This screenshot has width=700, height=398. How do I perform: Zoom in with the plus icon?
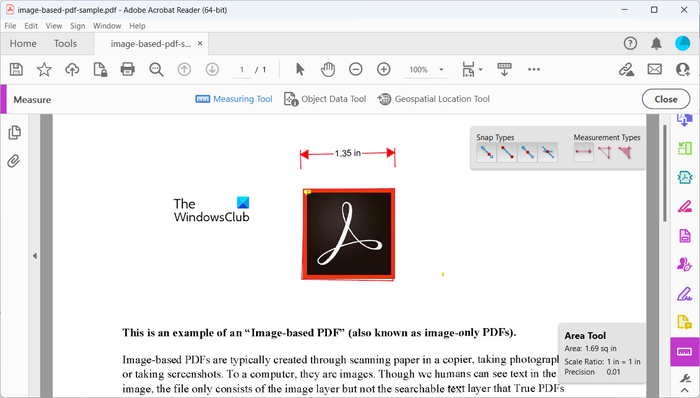[x=383, y=69]
